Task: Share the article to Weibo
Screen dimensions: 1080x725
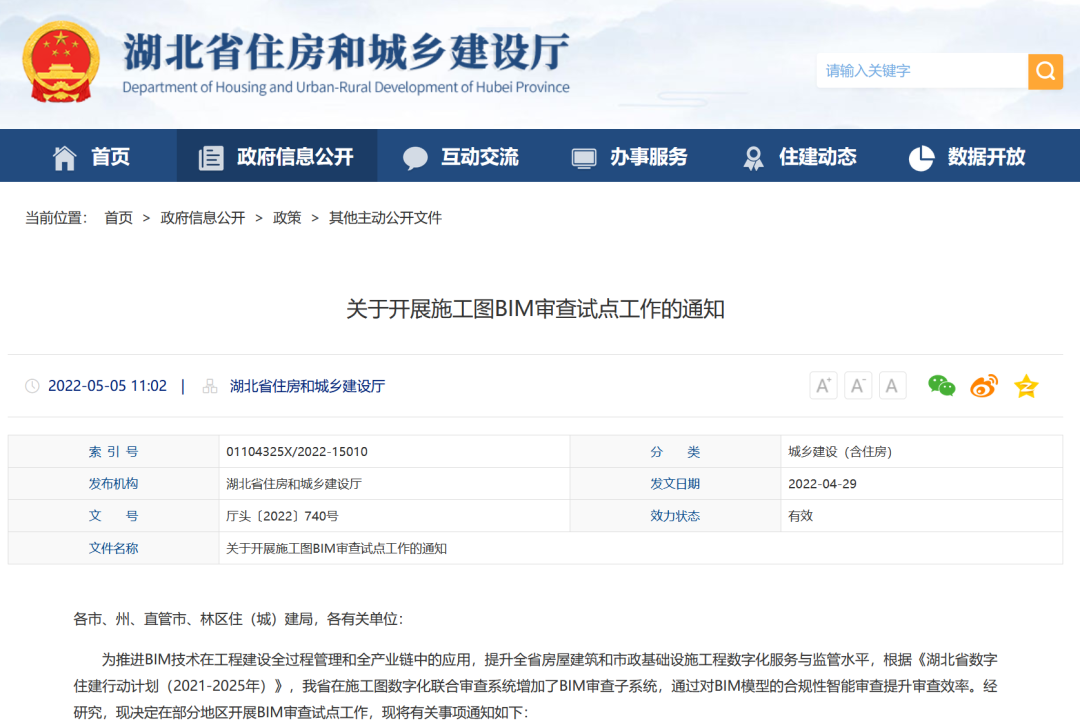Action: (x=983, y=385)
